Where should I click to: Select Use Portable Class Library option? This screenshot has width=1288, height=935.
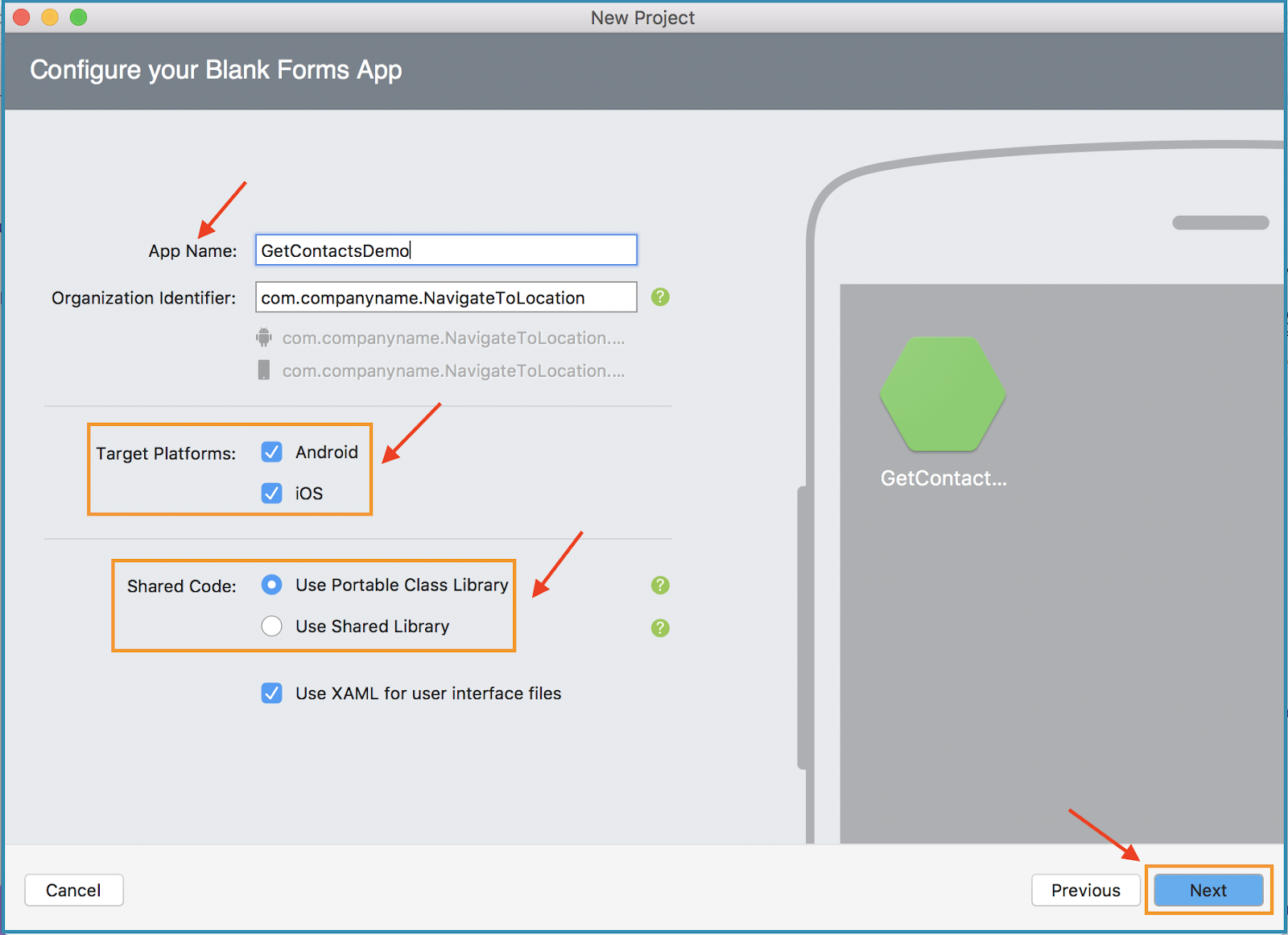tap(271, 585)
